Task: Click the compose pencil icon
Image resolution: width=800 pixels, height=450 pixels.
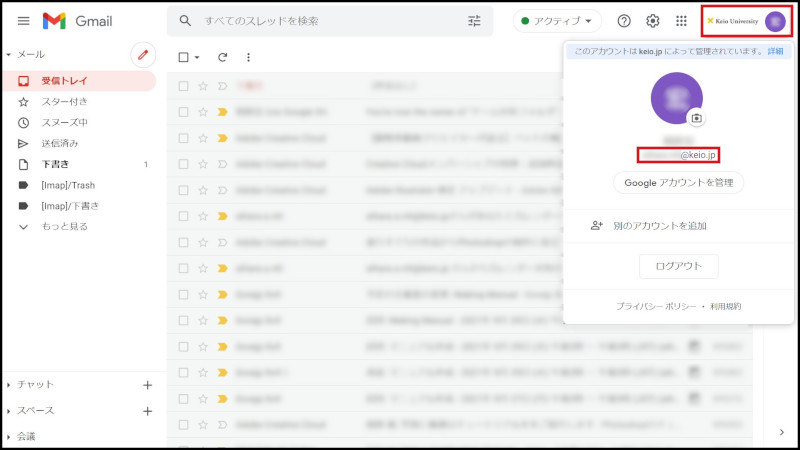Action: point(143,54)
